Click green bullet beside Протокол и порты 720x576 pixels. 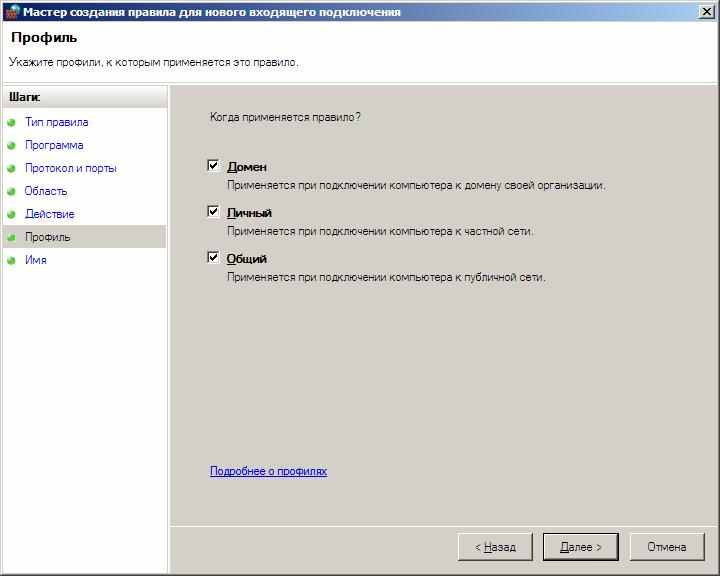point(11,169)
